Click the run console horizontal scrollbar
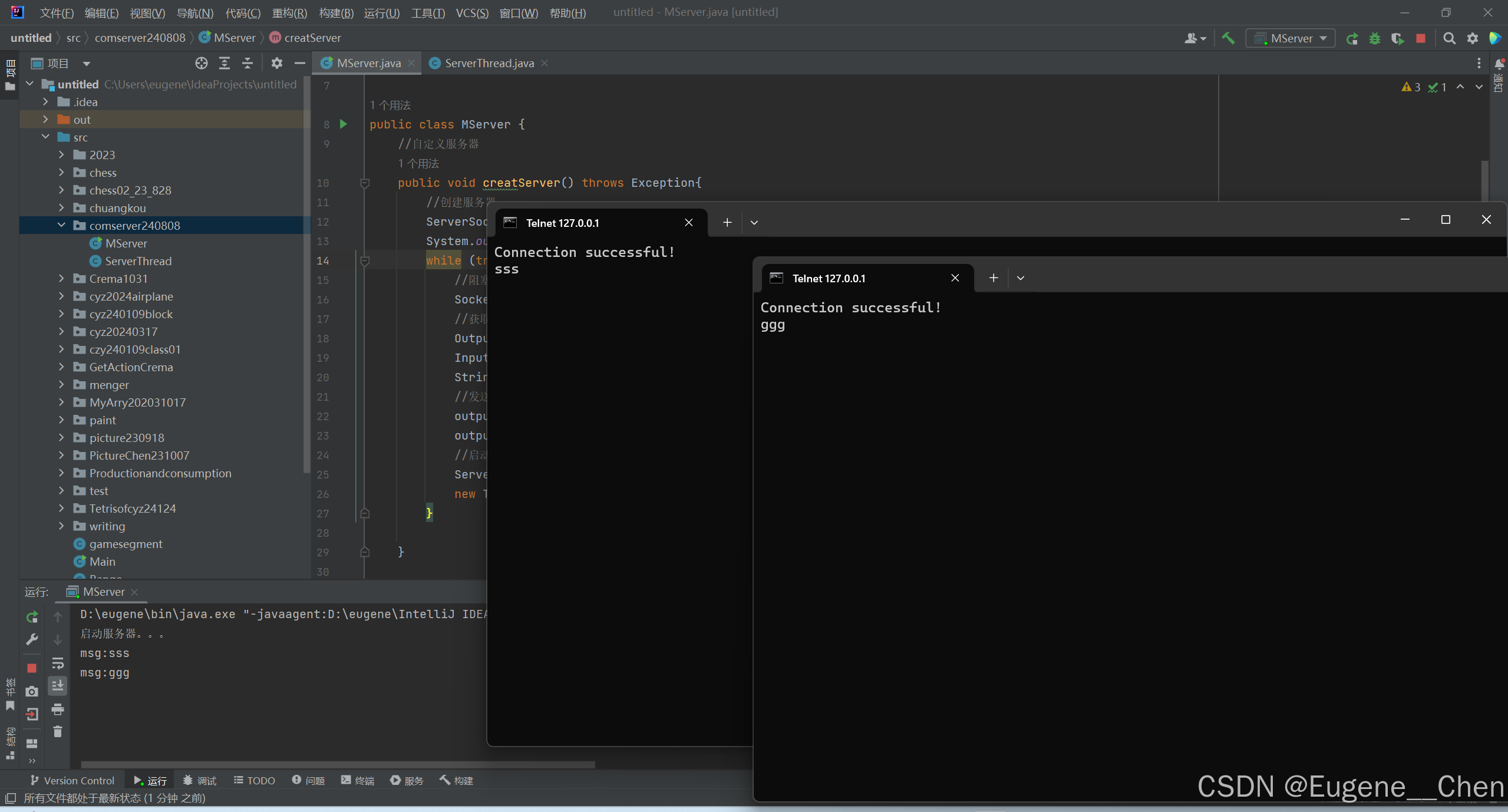The image size is (1508, 812). 337,764
